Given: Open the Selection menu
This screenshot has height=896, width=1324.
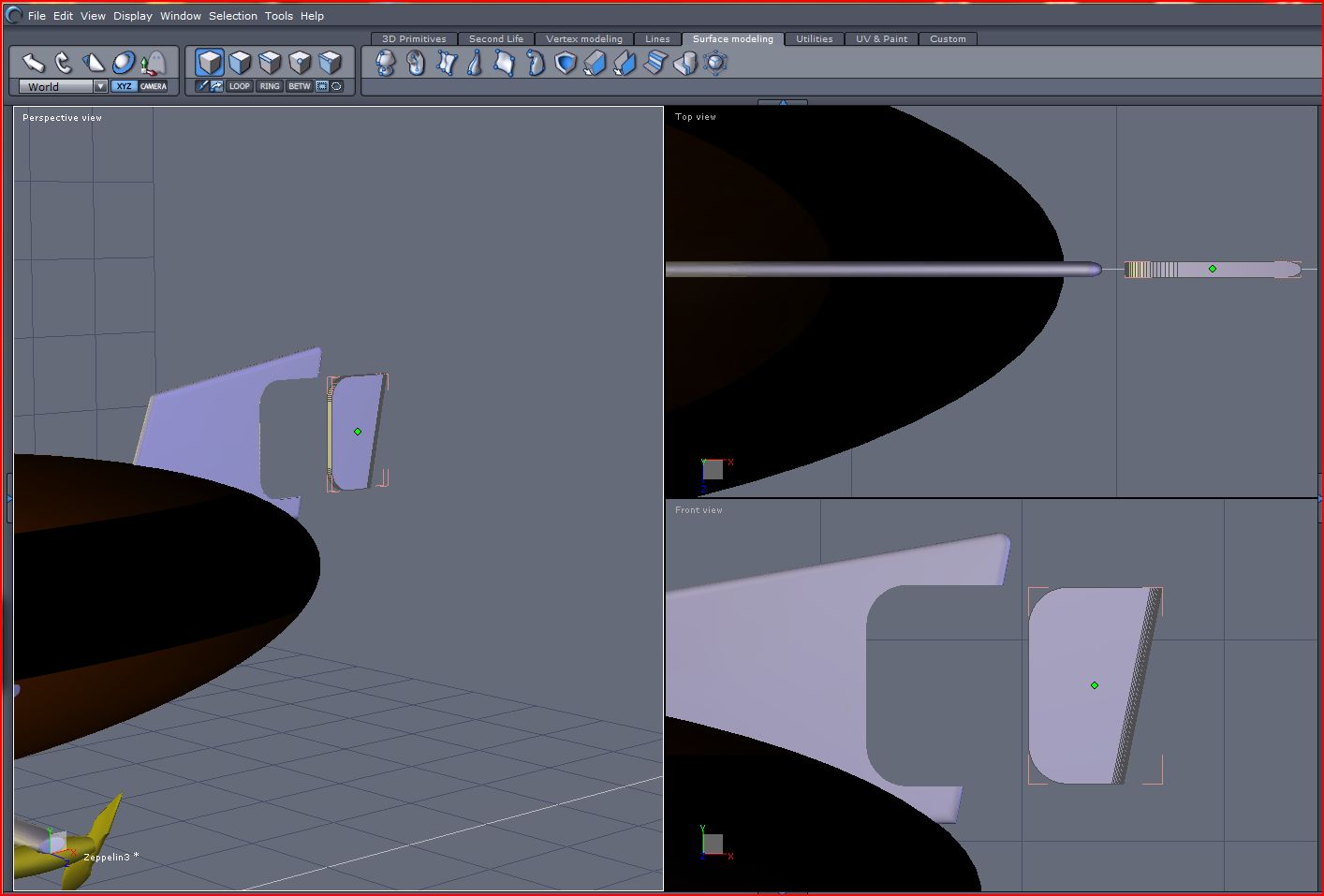Looking at the screenshot, I should click(x=232, y=16).
